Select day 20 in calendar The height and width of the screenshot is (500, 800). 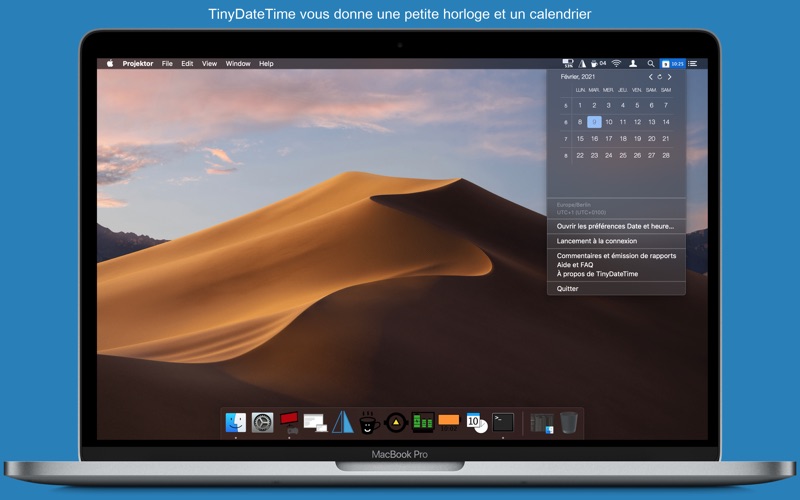pyautogui.click(x=652, y=139)
